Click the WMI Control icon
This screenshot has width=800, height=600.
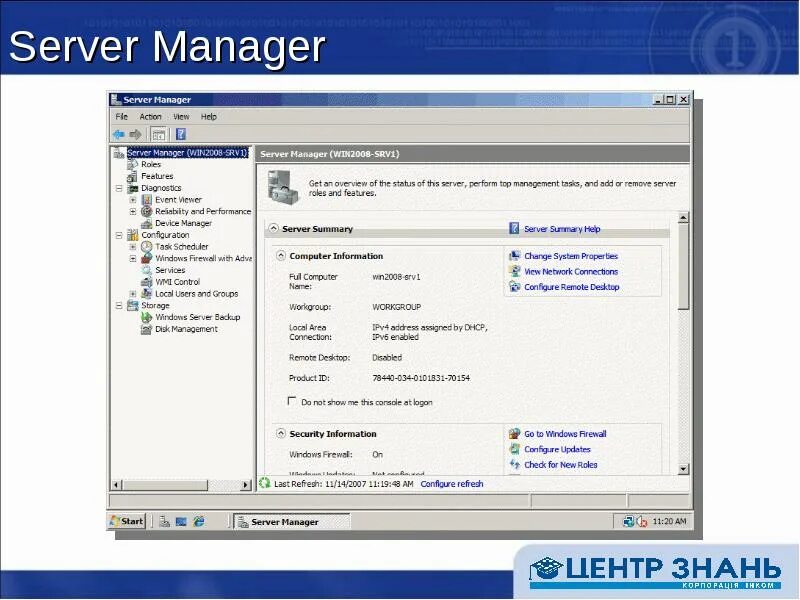[146, 282]
